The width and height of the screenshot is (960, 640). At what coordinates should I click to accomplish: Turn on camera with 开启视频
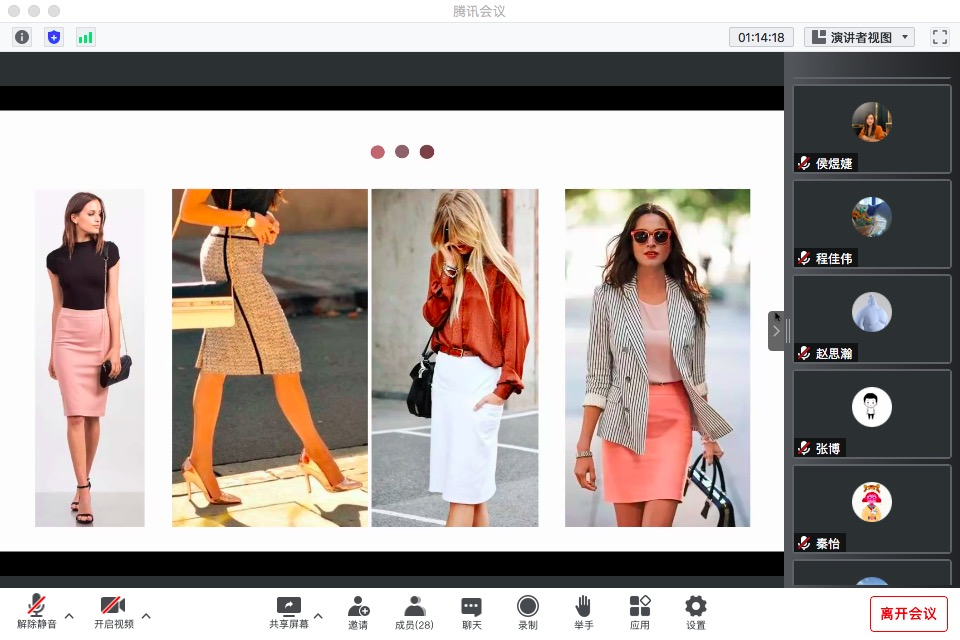coord(113,612)
